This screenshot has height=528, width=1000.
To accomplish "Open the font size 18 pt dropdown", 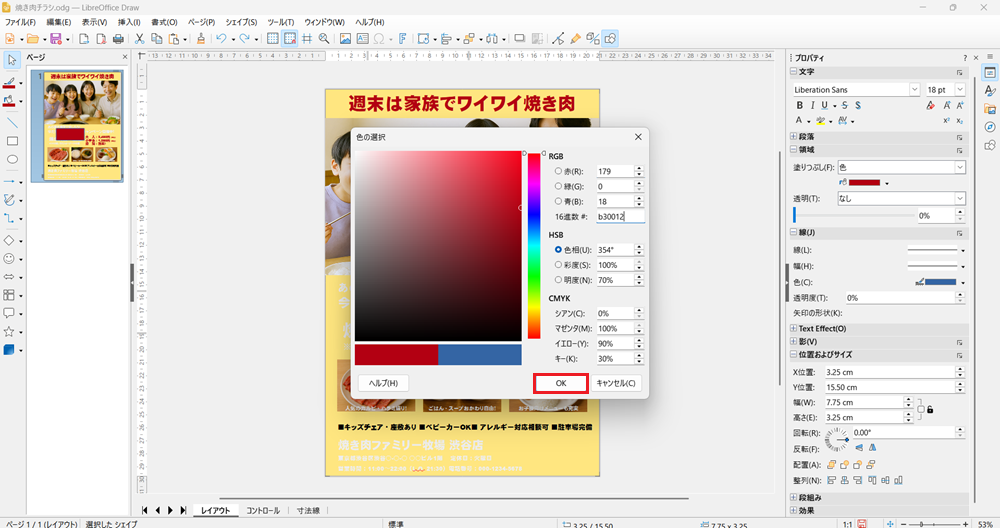I will point(960,90).
